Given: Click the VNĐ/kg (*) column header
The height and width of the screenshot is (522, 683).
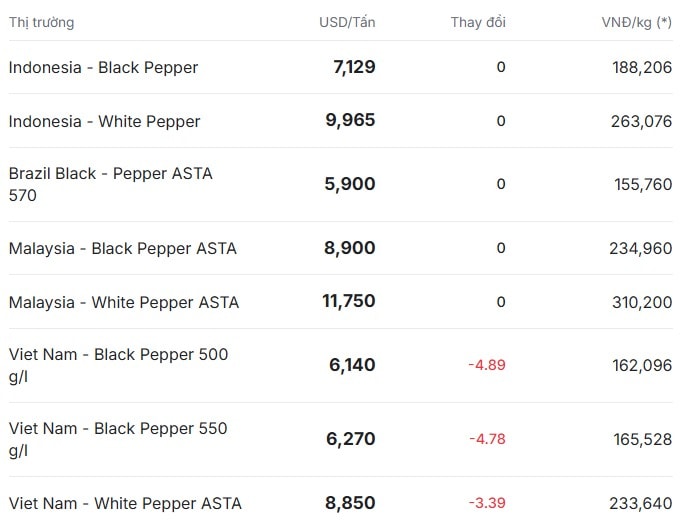Looking at the screenshot, I should (636, 22).
